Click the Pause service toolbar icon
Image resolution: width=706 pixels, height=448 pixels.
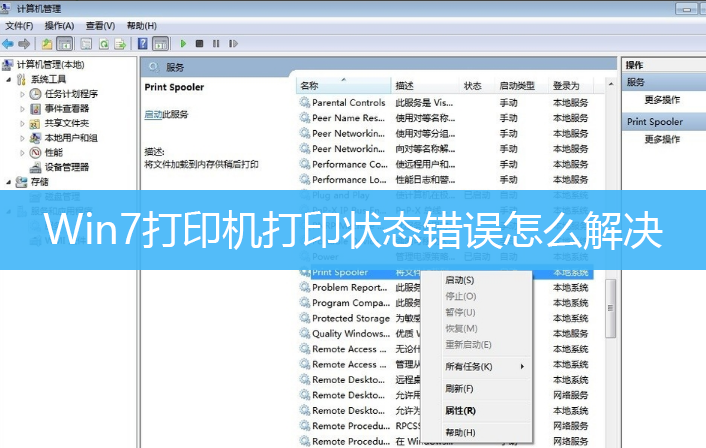click(x=216, y=44)
